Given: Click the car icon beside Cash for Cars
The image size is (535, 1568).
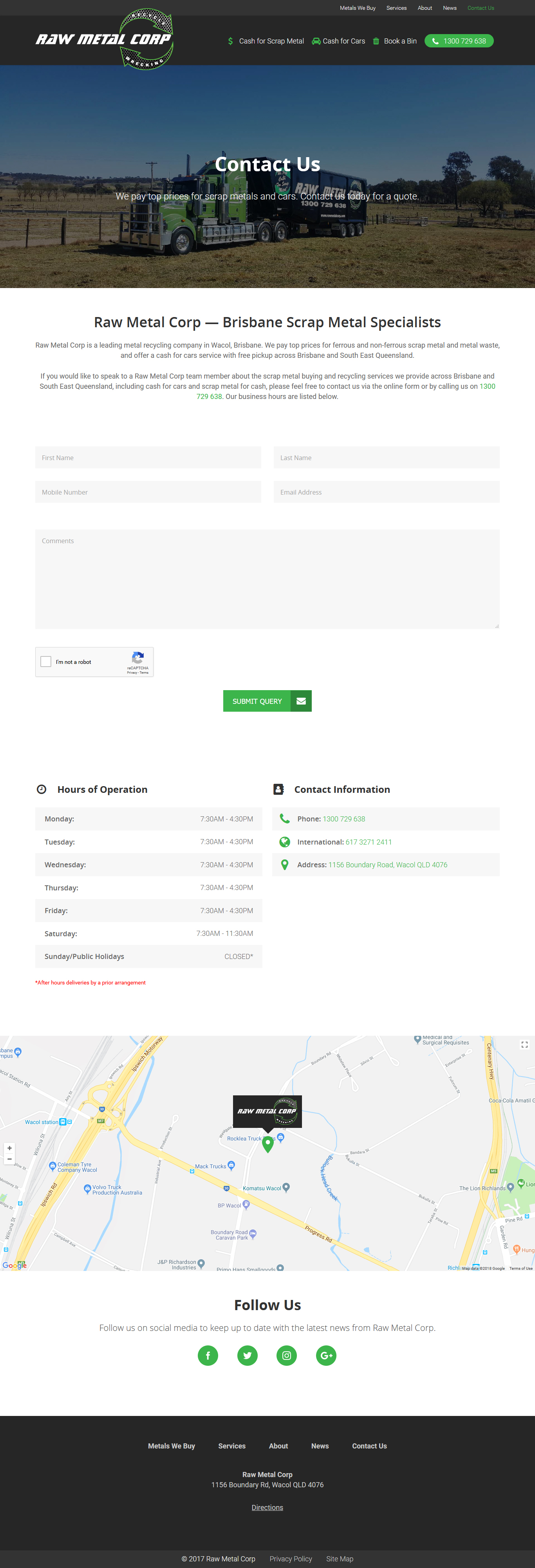Looking at the screenshot, I should (316, 42).
